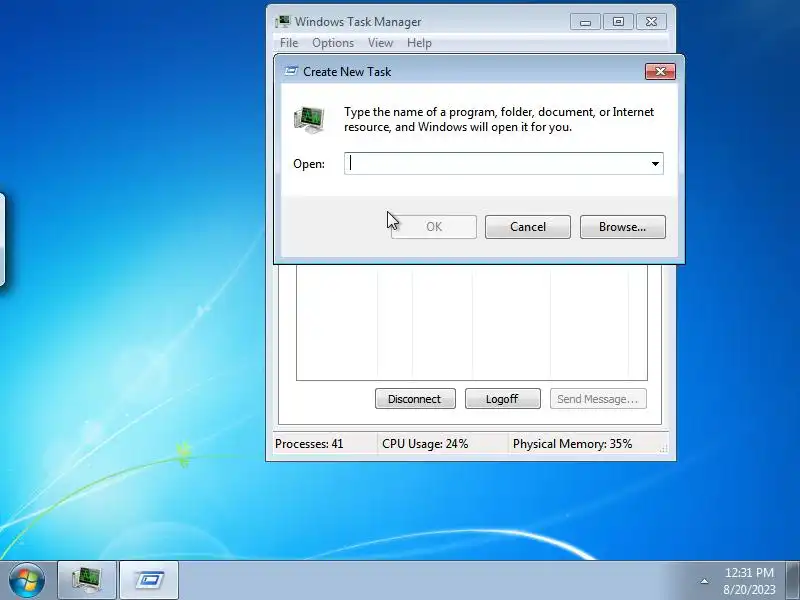Click the Task Manager title bar icon

tap(283, 21)
